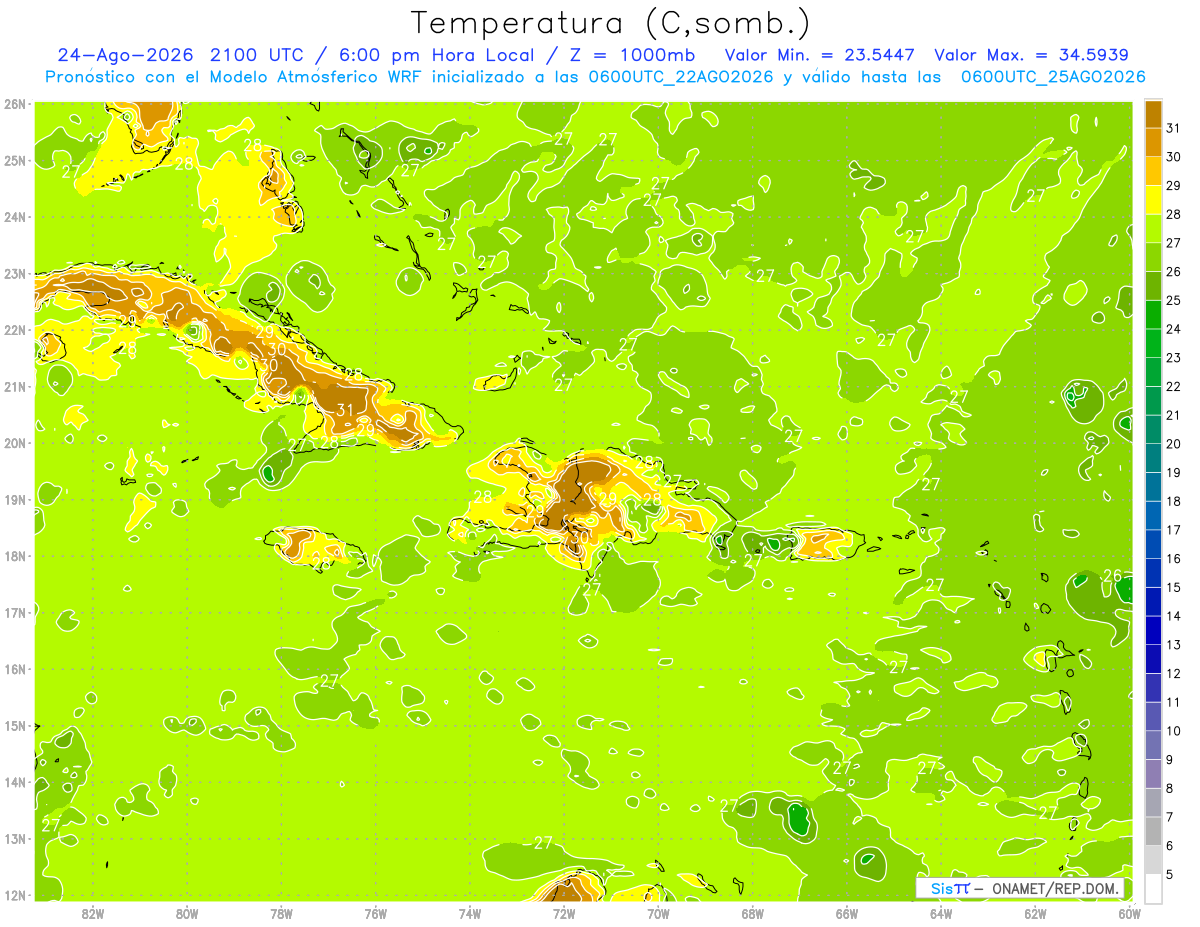Image resolution: width=1200 pixels, height=927 pixels.
Task: Click the '13N' latitude axis label
Action: (x=15, y=838)
